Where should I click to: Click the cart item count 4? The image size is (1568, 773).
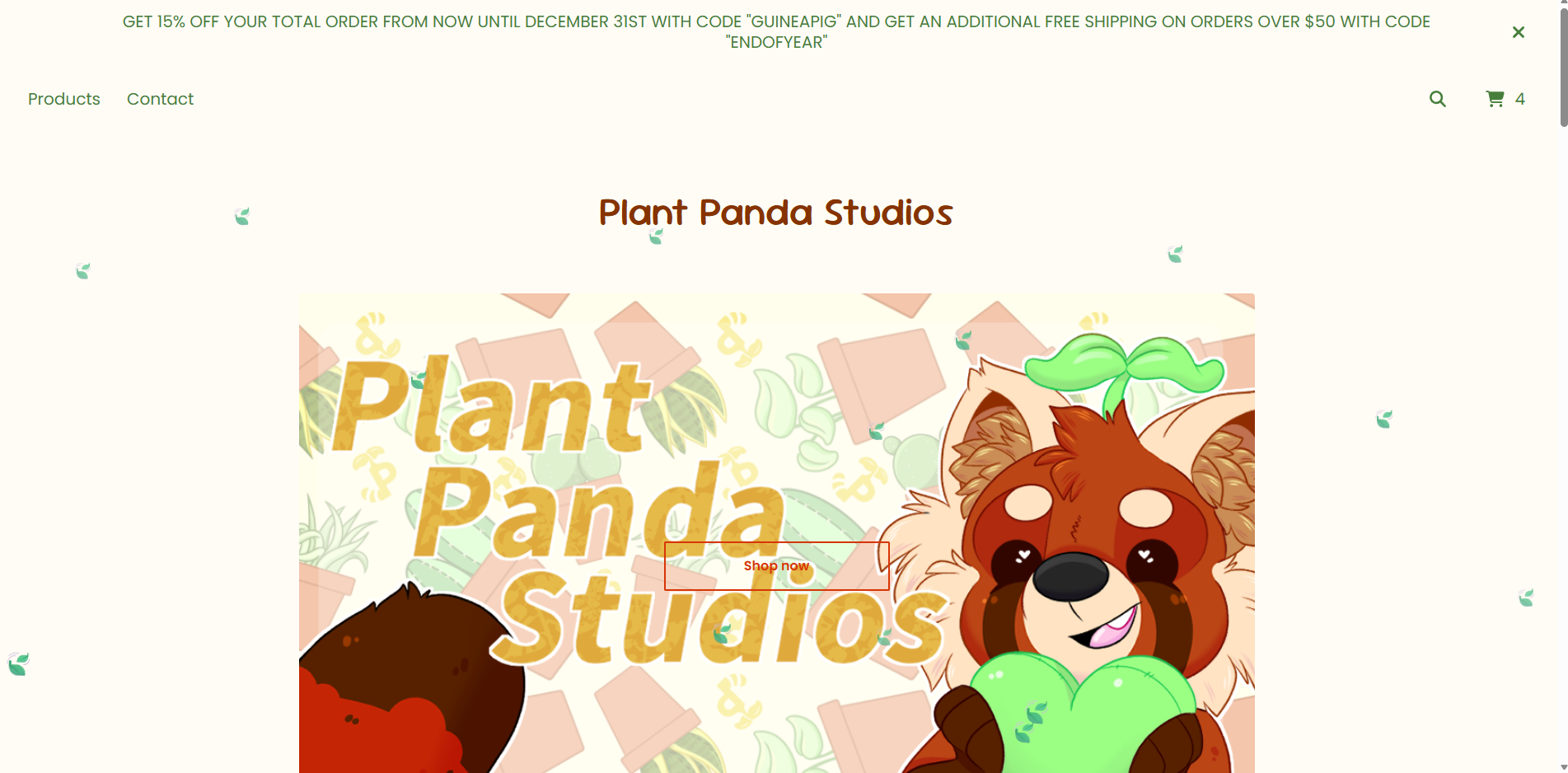click(x=1520, y=99)
